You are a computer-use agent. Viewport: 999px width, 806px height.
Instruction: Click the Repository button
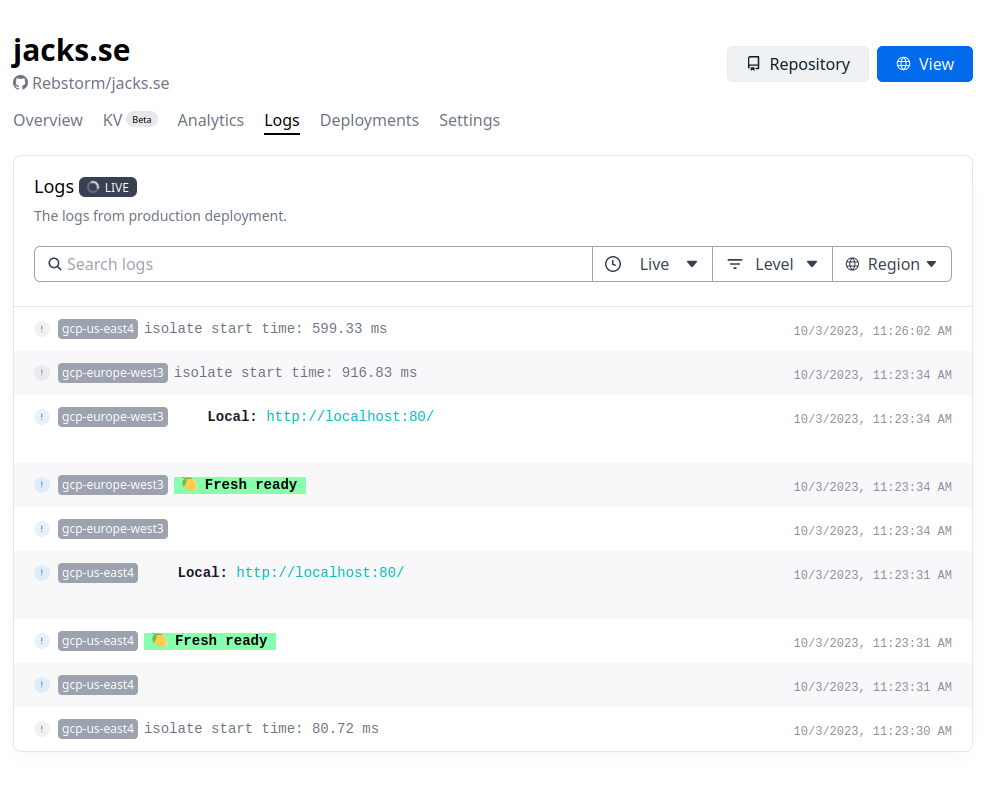click(798, 64)
